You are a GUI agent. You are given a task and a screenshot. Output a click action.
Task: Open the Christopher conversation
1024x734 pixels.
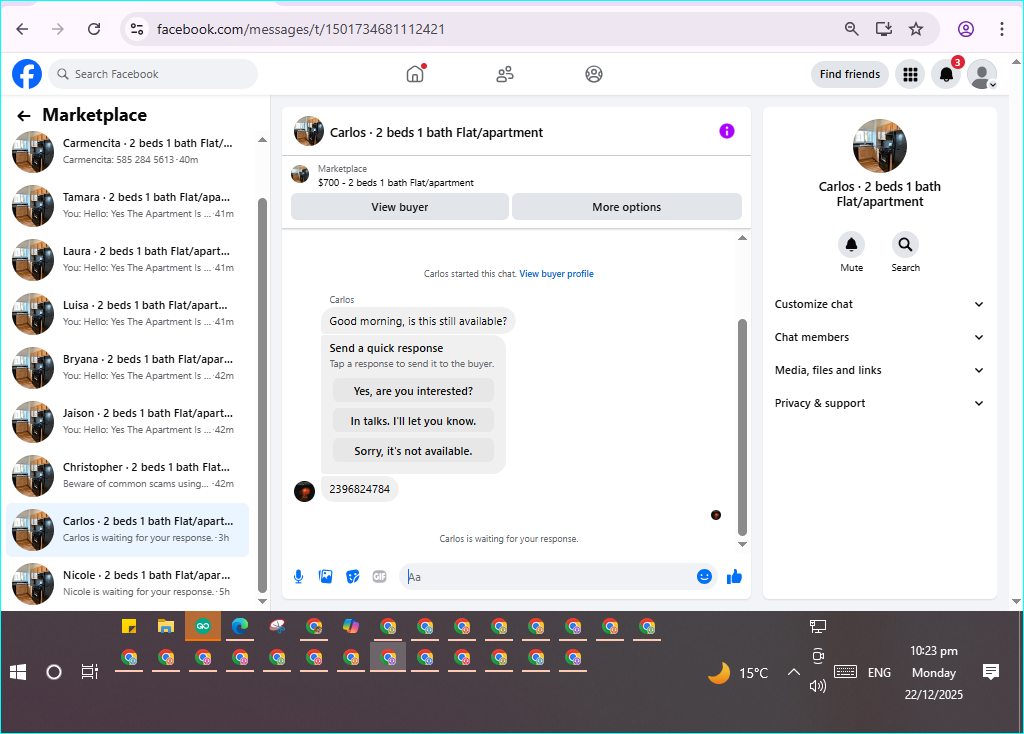pos(128,475)
